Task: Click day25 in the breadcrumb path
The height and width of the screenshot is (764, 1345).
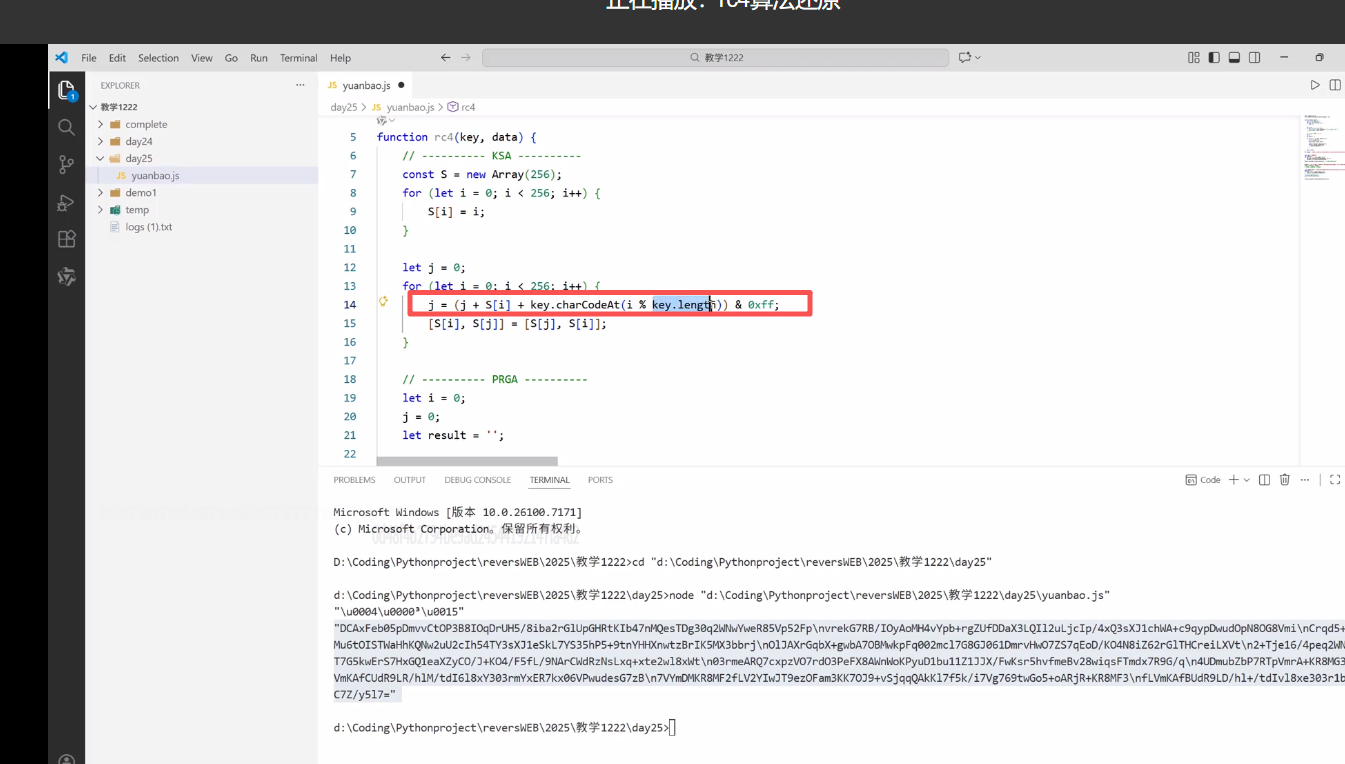Action: (344, 107)
